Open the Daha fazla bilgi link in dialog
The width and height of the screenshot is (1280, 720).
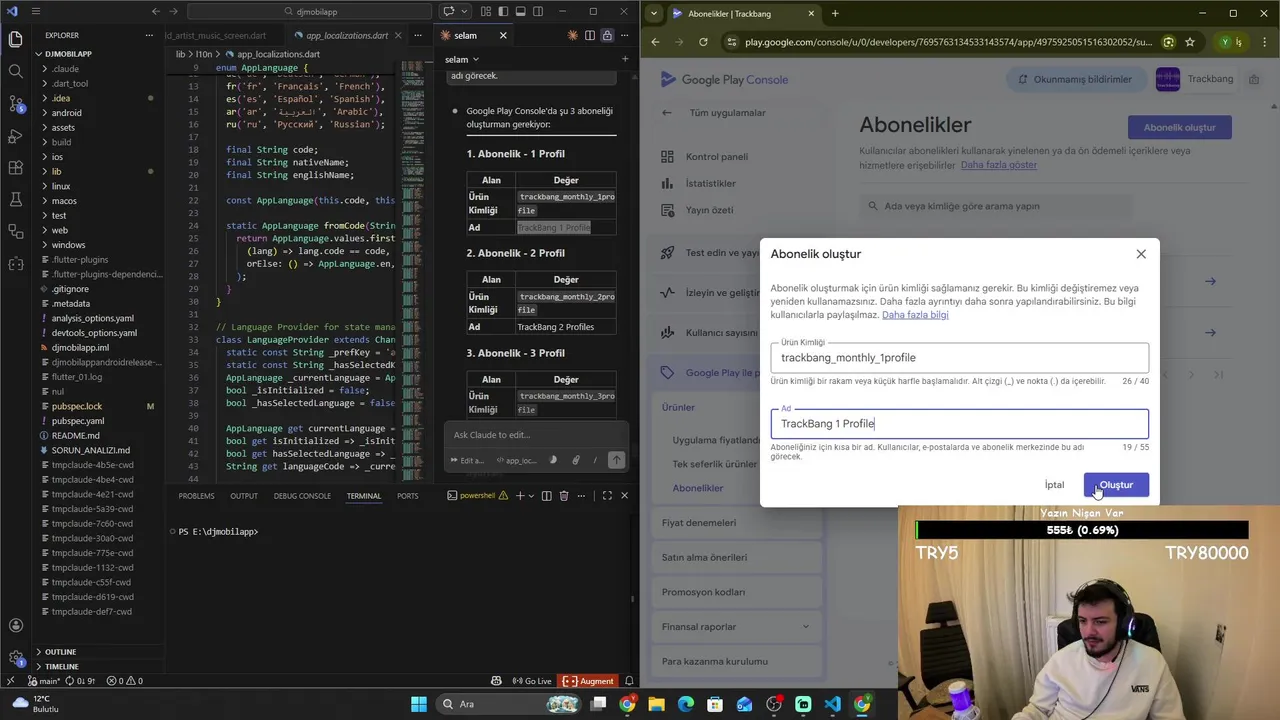(915, 315)
